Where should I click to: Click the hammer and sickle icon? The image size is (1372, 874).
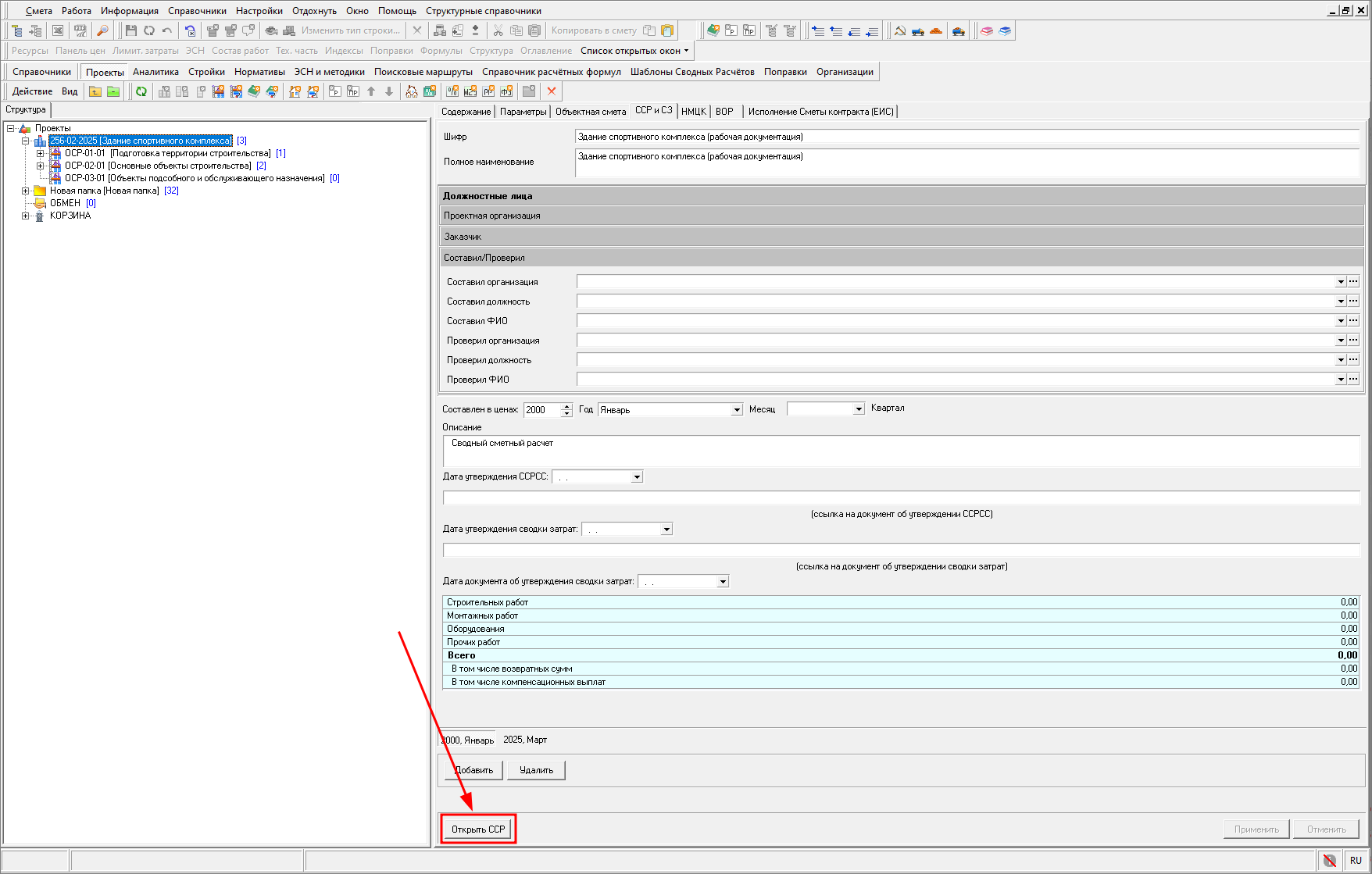click(900, 30)
